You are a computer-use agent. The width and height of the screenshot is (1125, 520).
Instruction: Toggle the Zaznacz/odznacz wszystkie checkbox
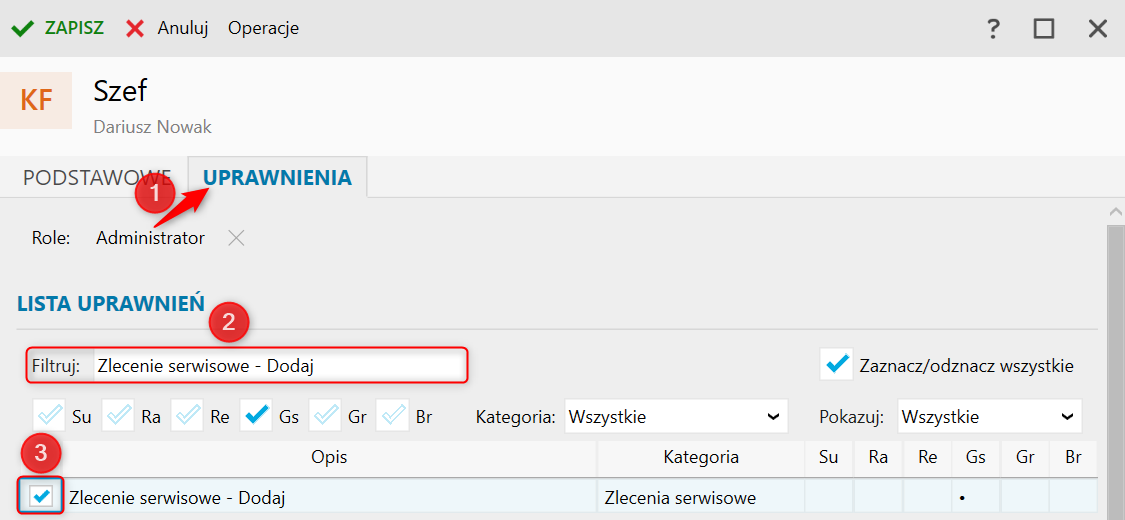point(836,365)
